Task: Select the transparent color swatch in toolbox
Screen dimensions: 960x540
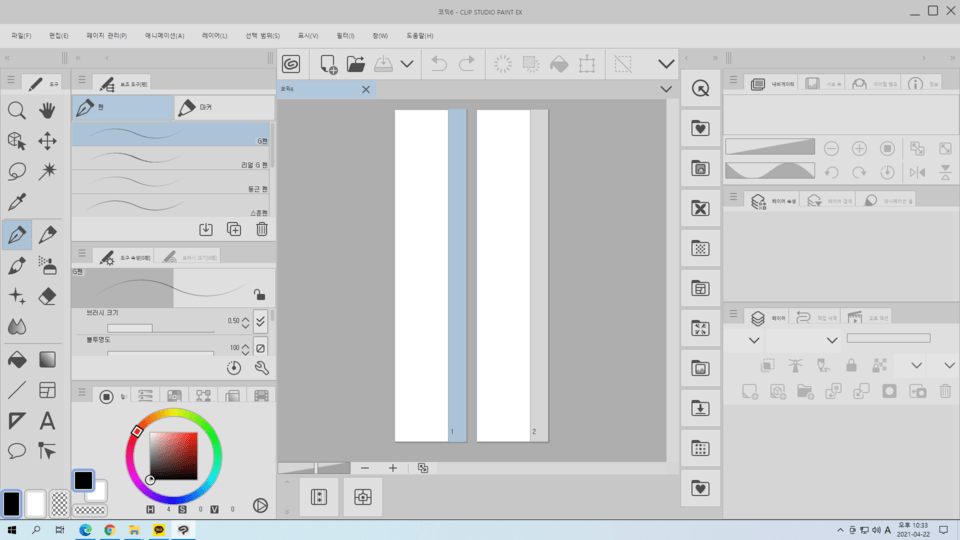Action: pyautogui.click(x=59, y=504)
